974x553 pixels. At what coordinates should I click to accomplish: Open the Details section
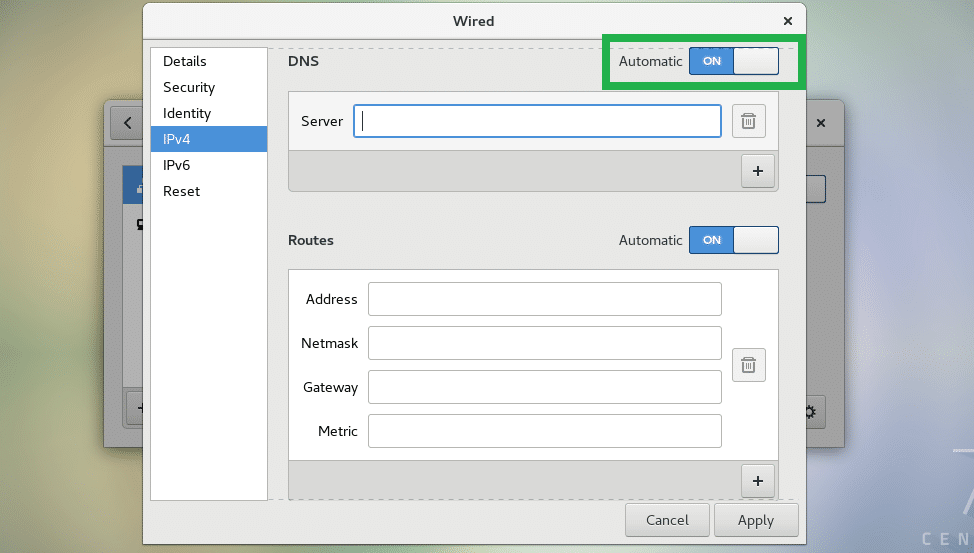click(x=184, y=62)
